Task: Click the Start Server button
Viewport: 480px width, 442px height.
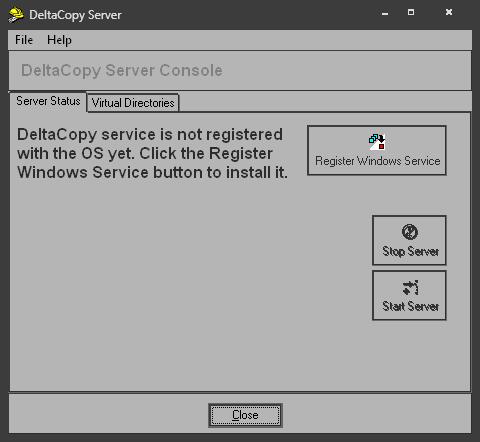Action: tap(409, 295)
